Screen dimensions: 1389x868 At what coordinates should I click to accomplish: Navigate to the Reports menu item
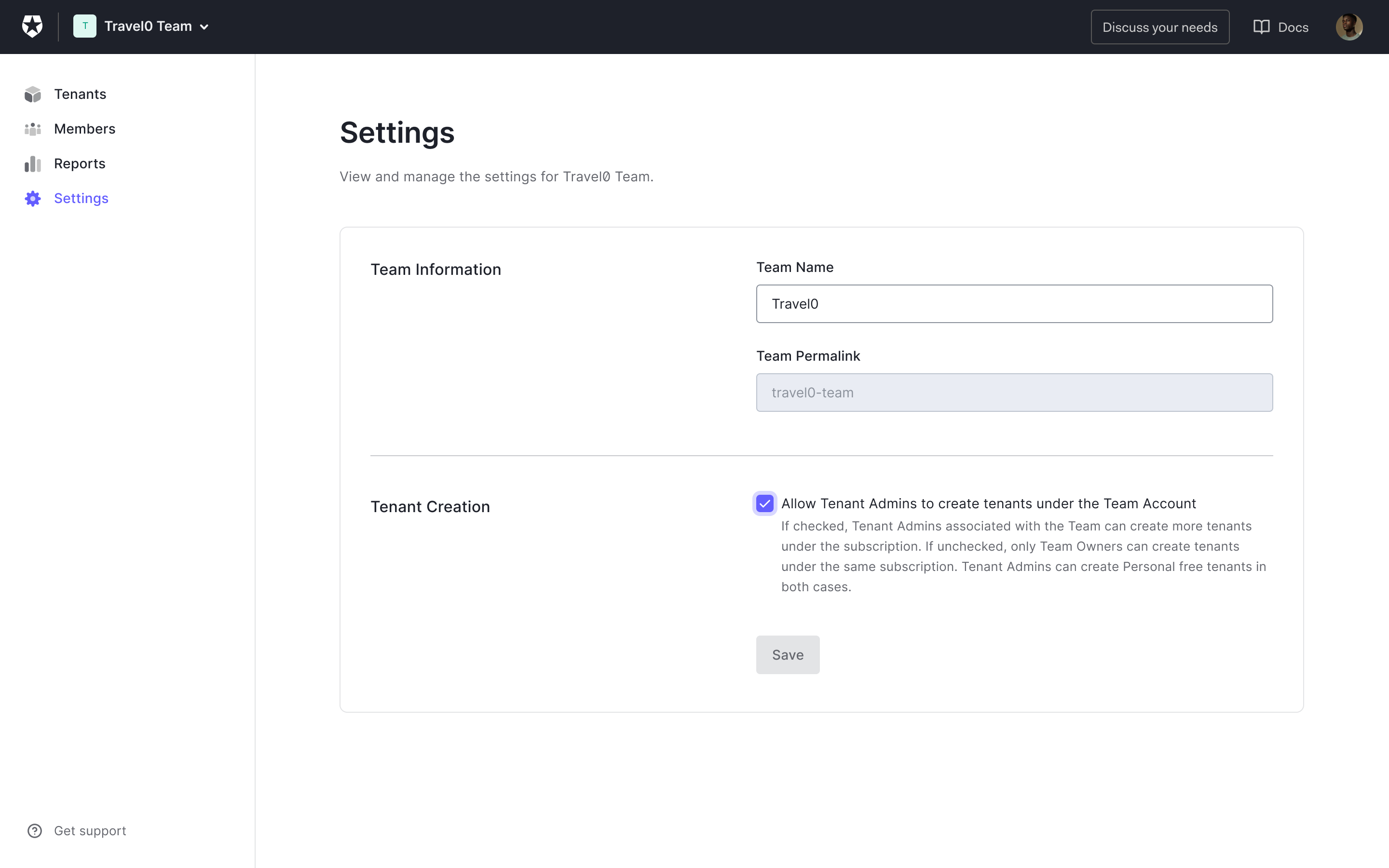point(80,163)
